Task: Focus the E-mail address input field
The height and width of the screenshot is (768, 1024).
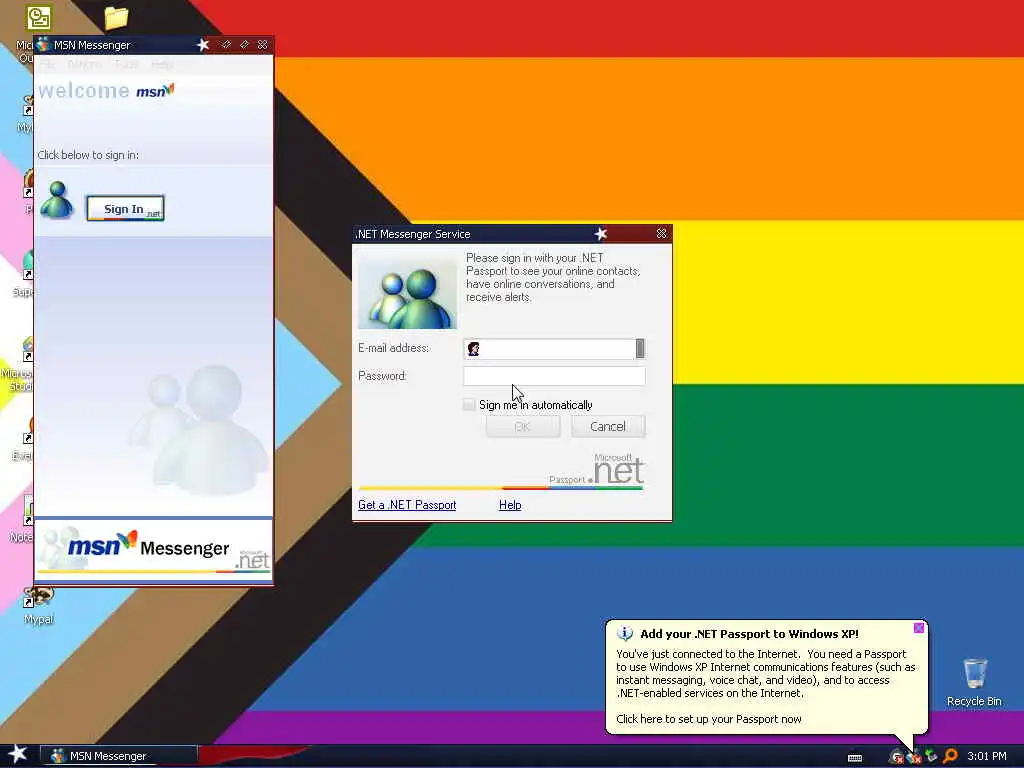Action: [554, 349]
